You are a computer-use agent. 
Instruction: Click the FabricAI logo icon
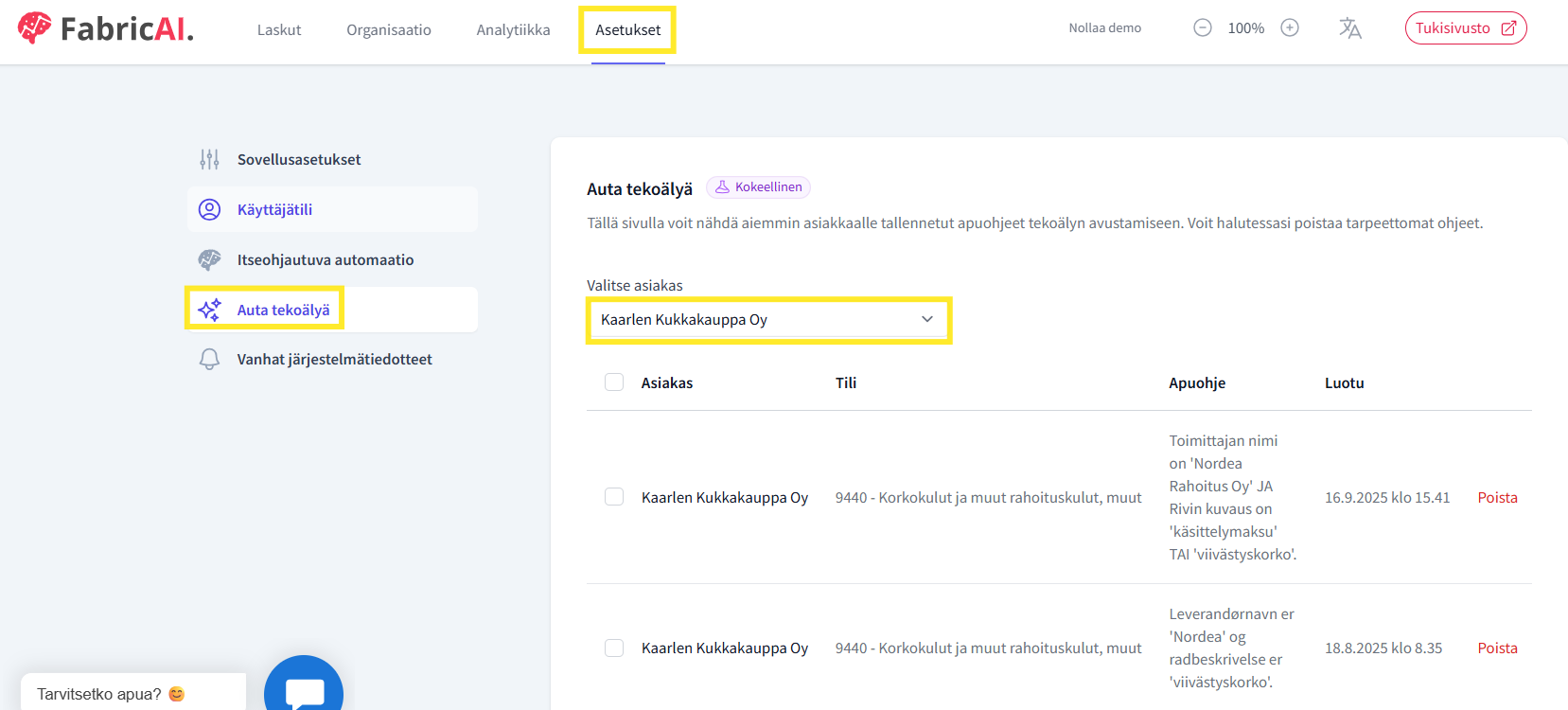tap(35, 27)
